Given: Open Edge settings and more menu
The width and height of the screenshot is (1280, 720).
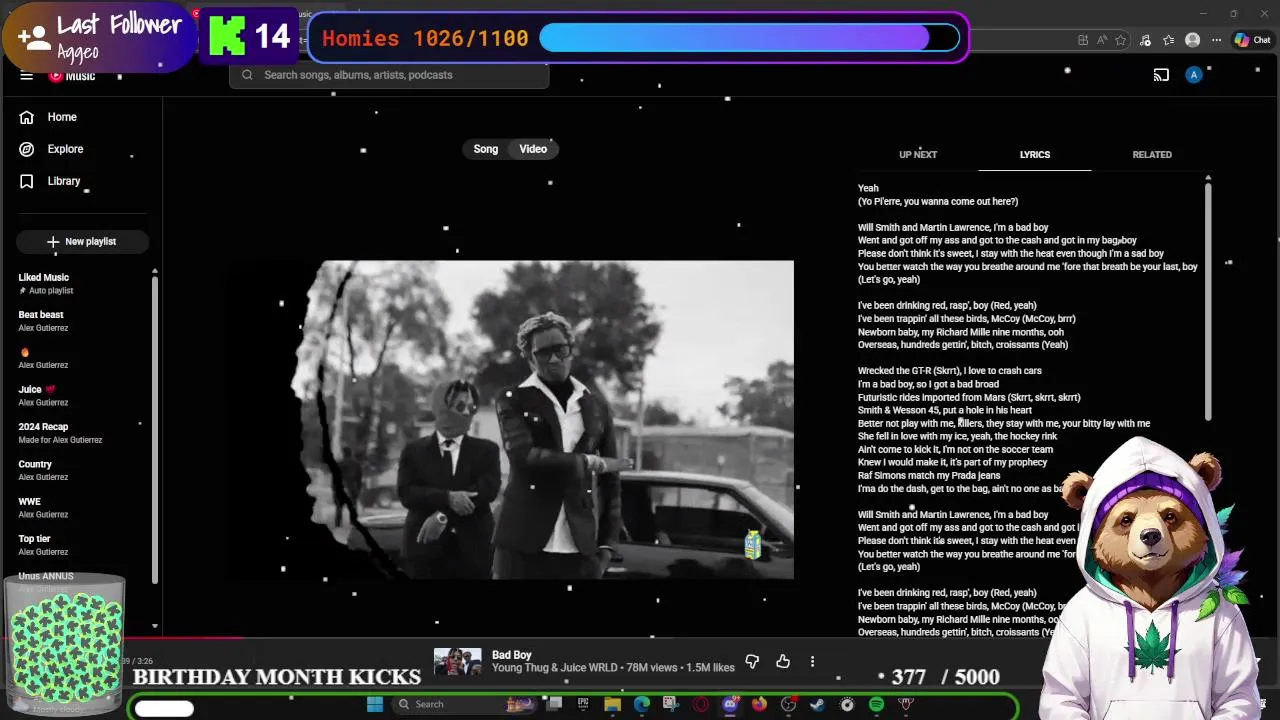Looking at the screenshot, I should [x=1217, y=40].
